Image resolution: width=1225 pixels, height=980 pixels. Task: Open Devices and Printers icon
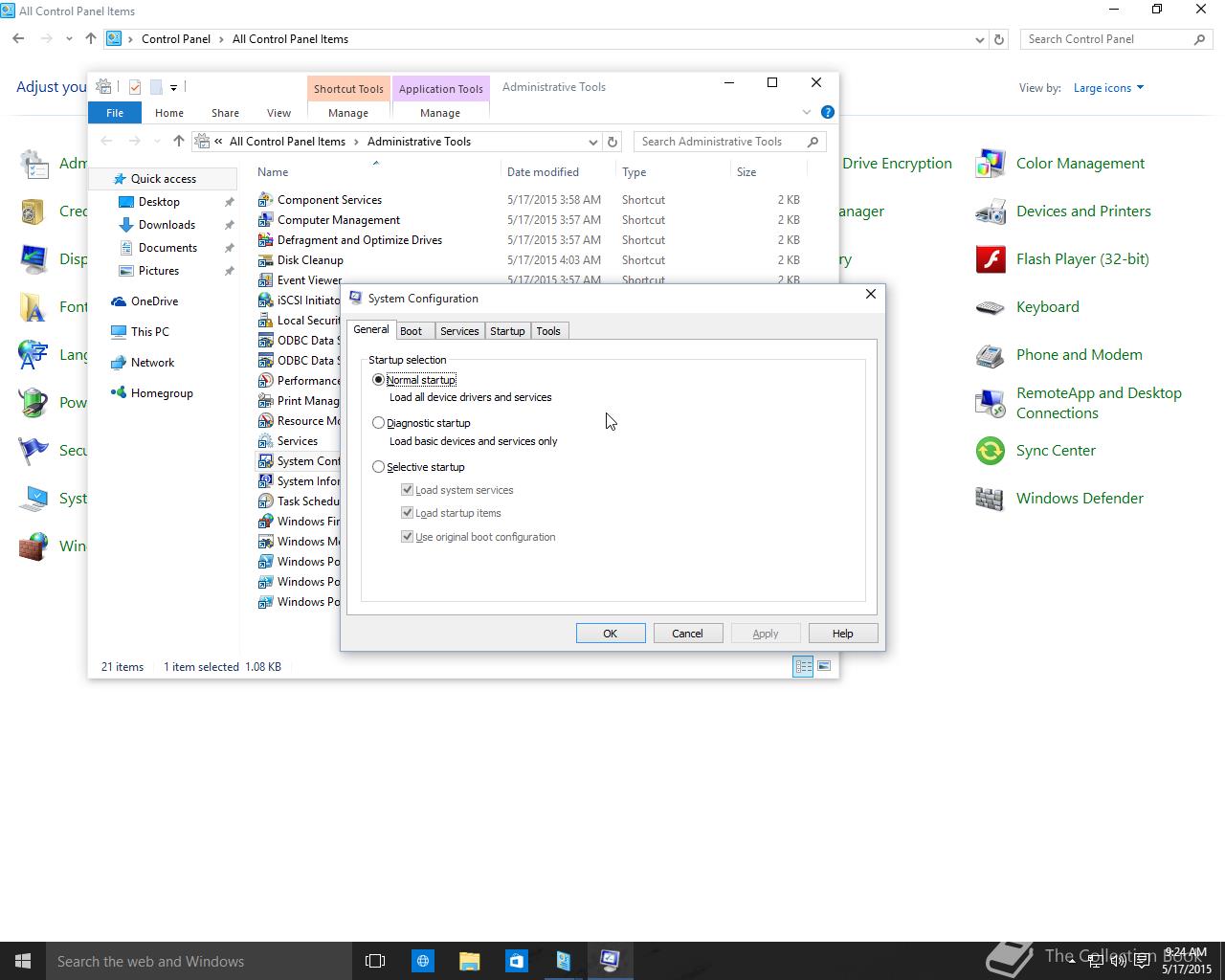tap(990, 212)
